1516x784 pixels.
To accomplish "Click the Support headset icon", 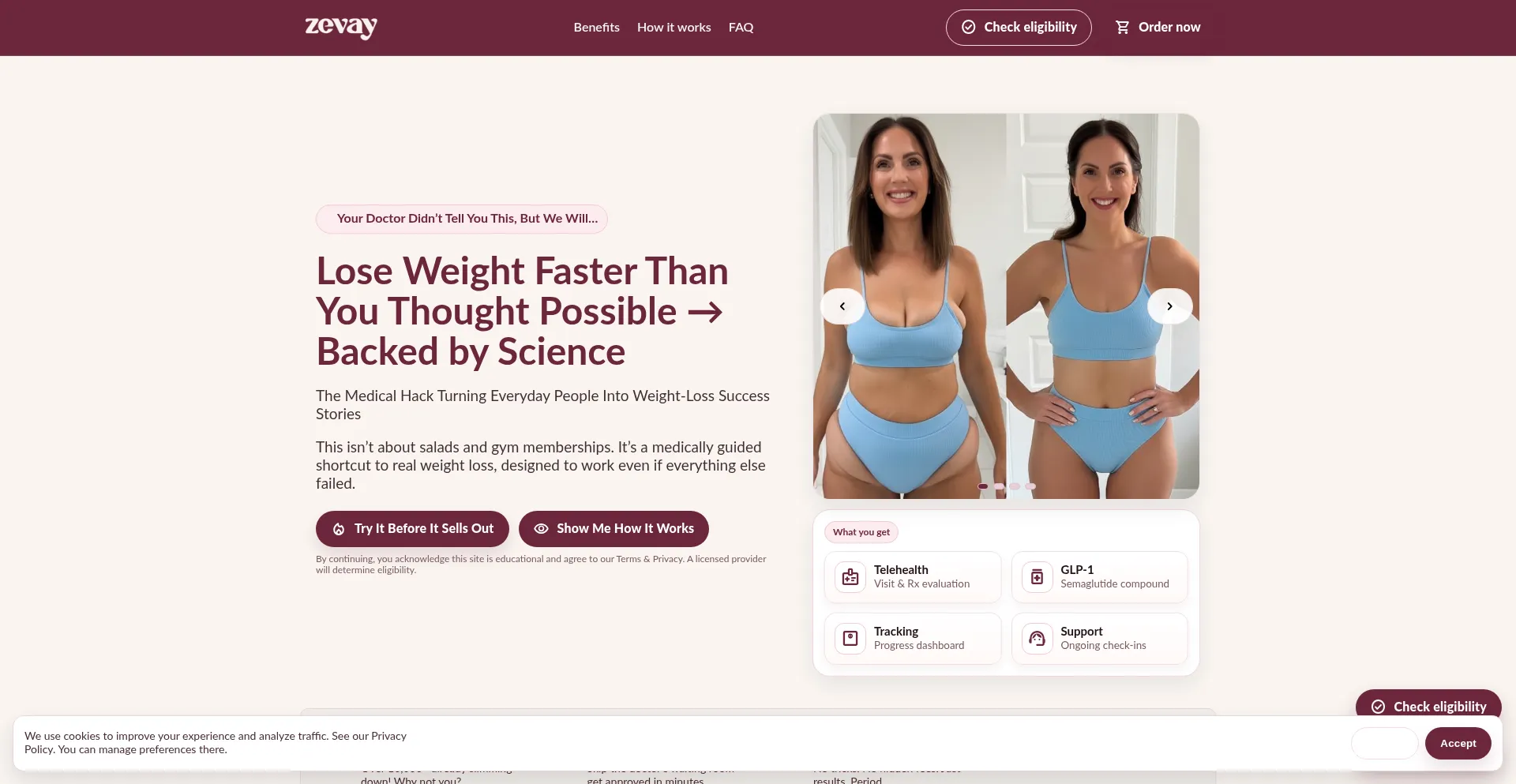I will 1037,639.
